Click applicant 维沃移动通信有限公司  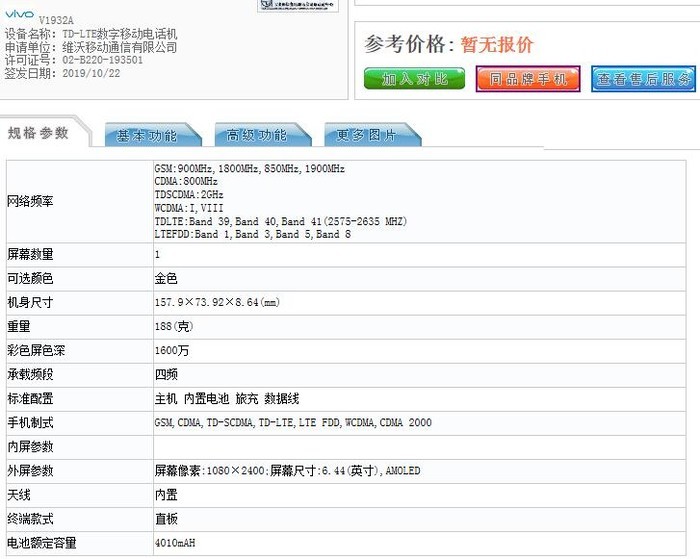pos(120,47)
